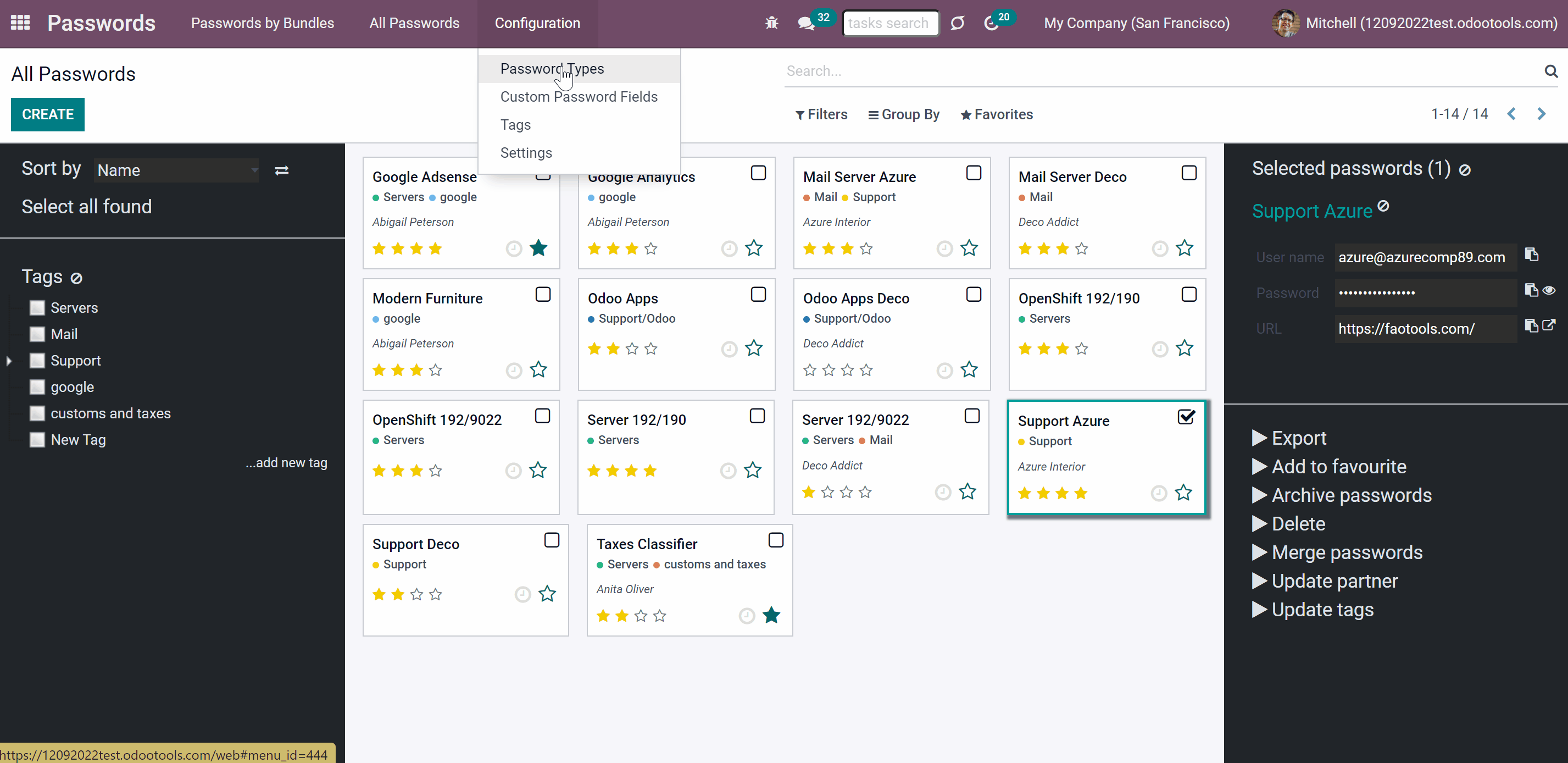Check the Mail tag filter

[x=37, y=334]
